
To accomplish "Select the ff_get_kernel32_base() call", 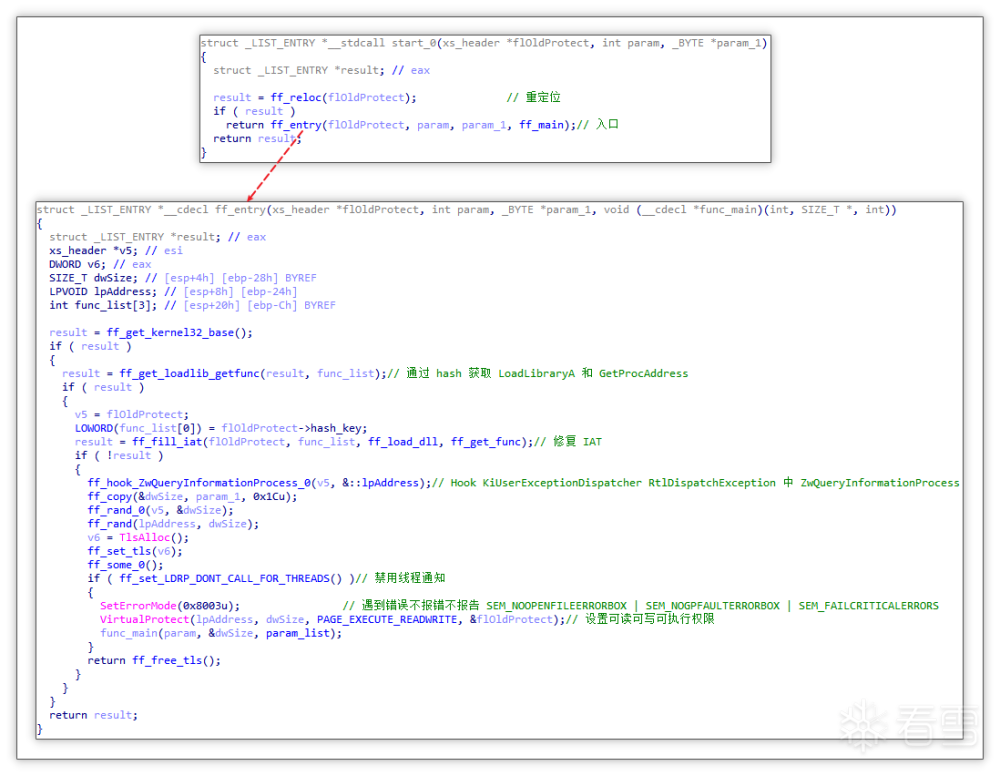I will (179, 333).
